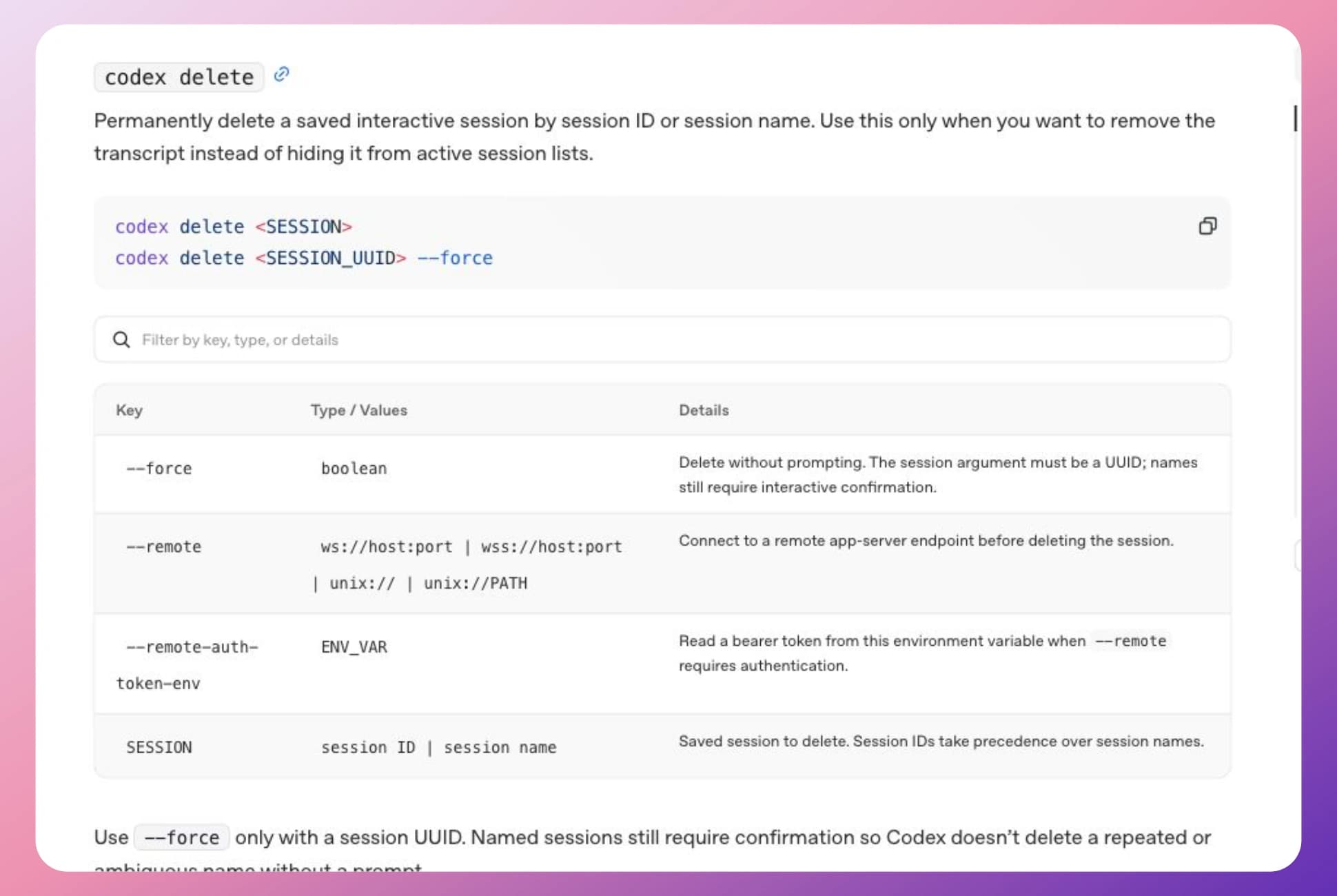The height and width of the screenshot is (896, 1337).
Task: Click code line codex delete <SESSION>
Action: point(234,227)
